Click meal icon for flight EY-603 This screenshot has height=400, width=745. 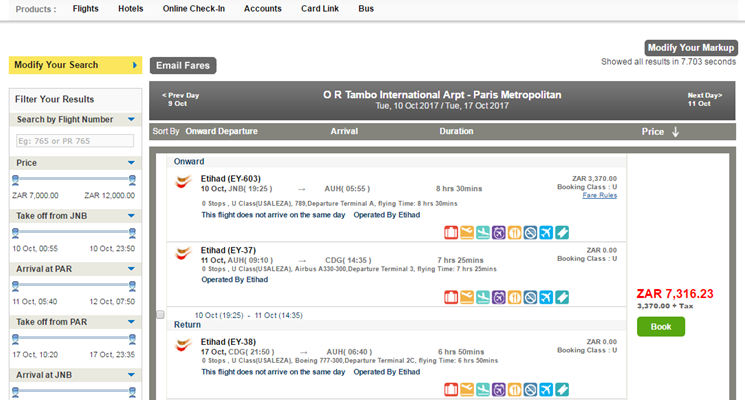(x=515, y=233)
